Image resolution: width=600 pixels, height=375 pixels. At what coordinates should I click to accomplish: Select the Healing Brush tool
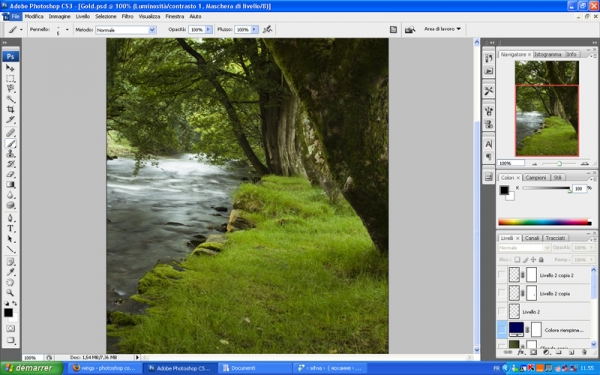(x=10, y=133)
